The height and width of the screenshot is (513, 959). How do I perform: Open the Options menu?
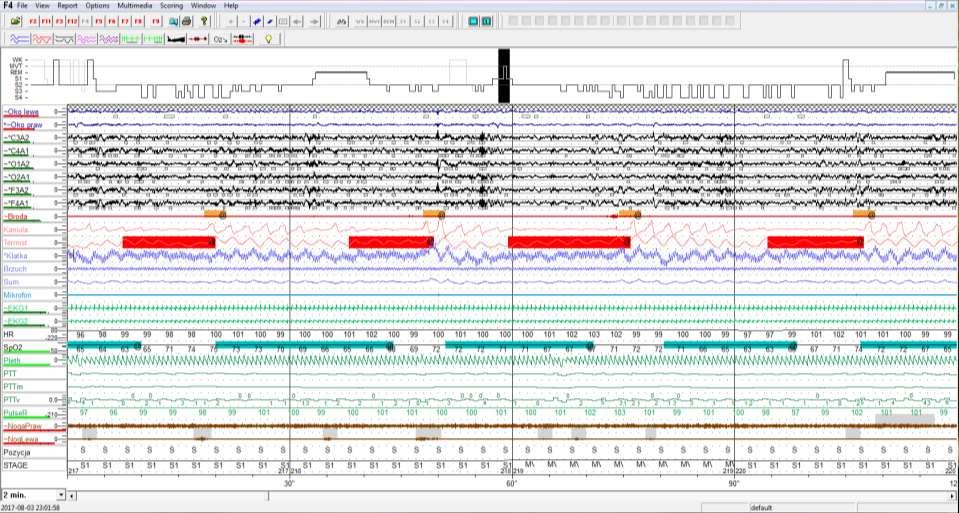click(97, 6)
